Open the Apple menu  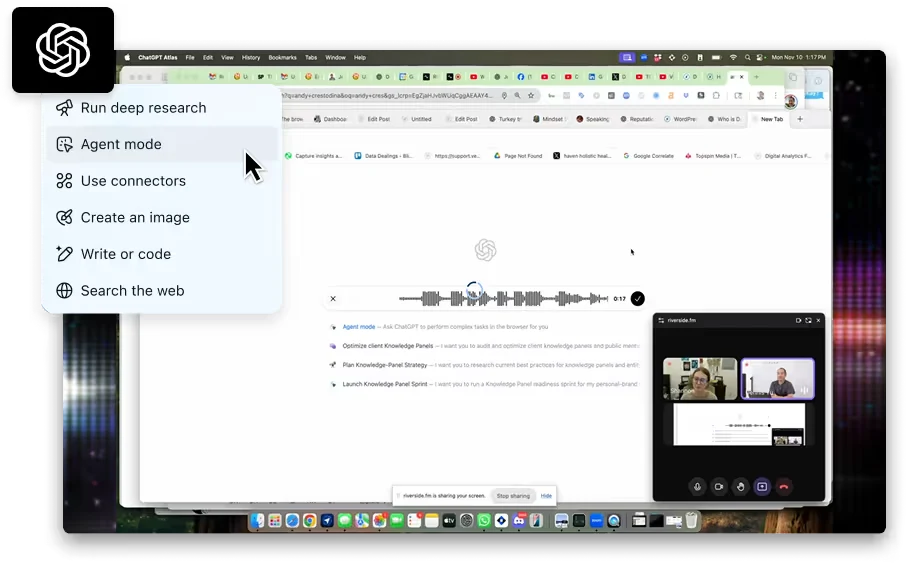(127, 57)
